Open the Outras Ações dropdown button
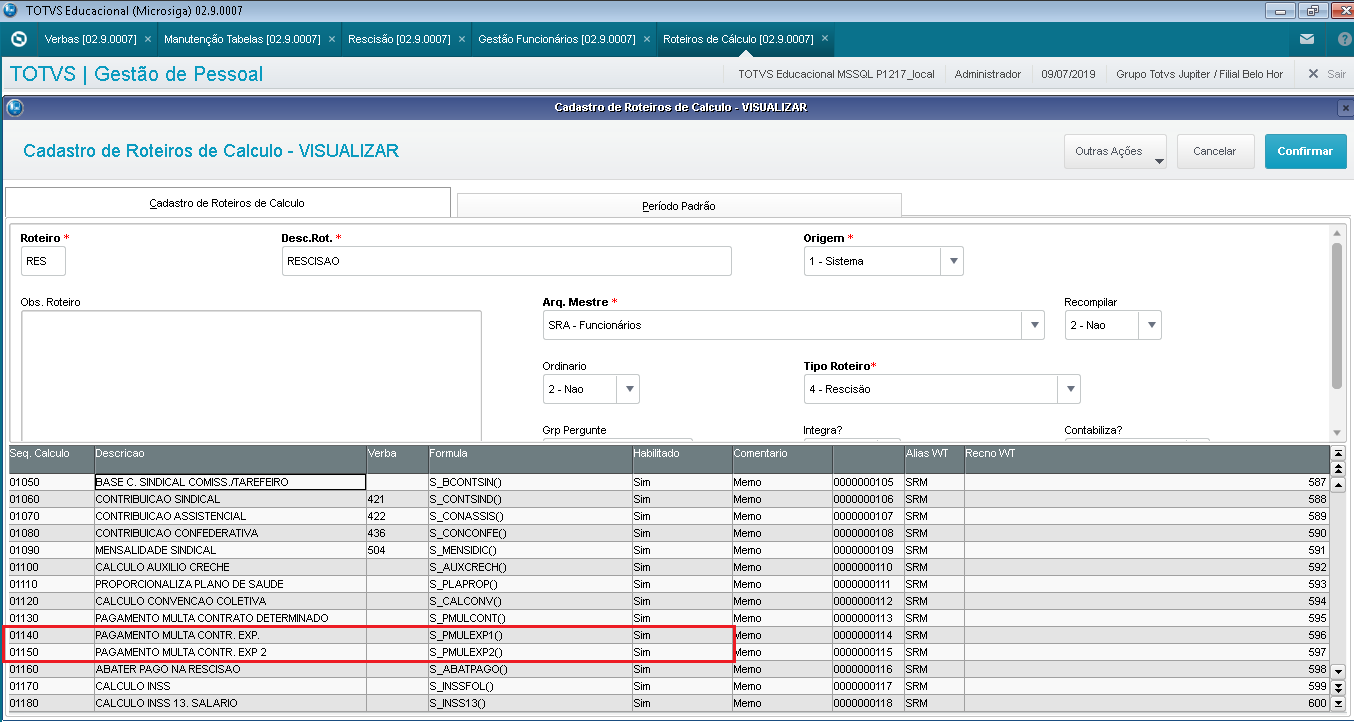Image resolution: width=1354 pixels, height=722 pixels. pyautogui.click(x=1116, y=151)
